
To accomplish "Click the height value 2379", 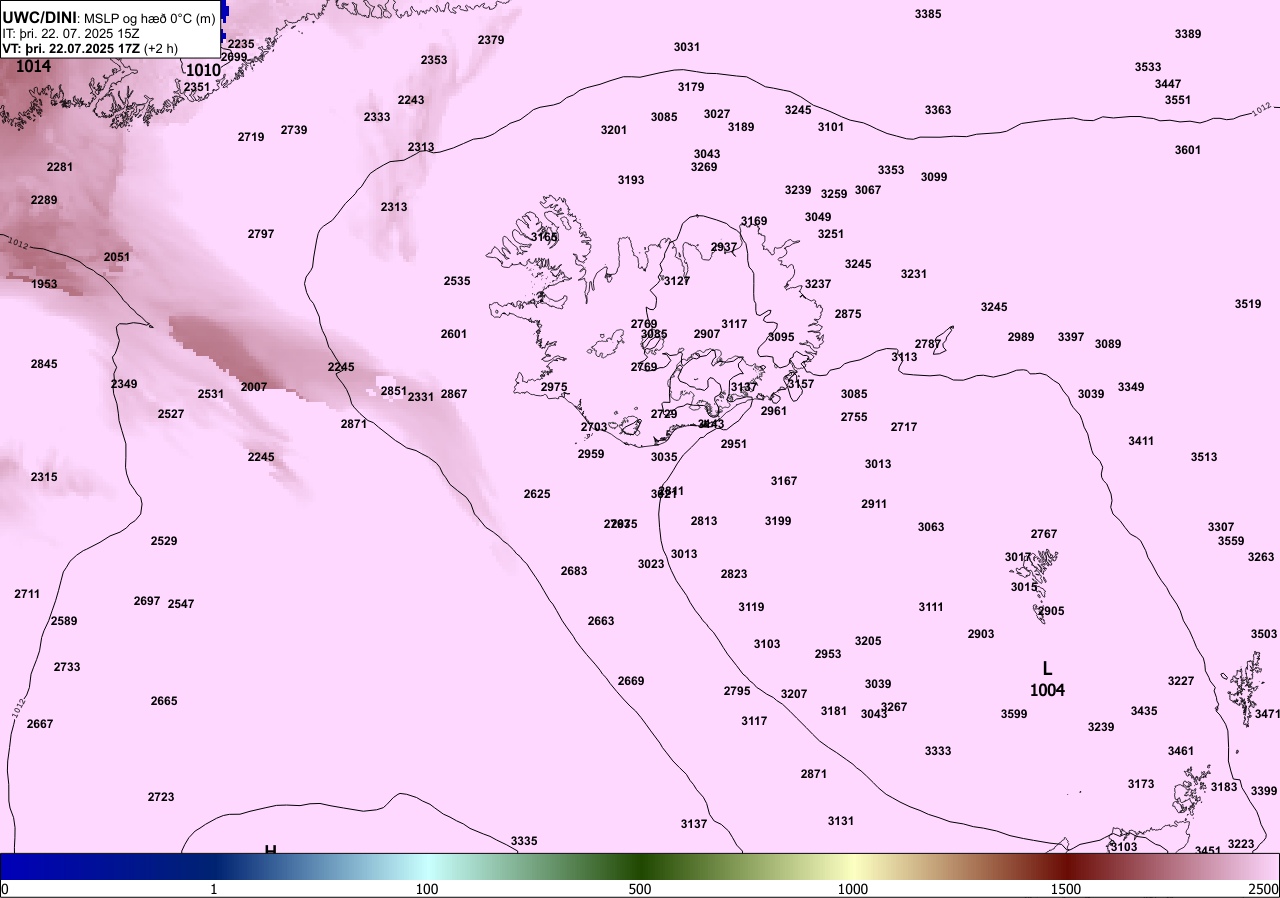I will pos(491,40).
